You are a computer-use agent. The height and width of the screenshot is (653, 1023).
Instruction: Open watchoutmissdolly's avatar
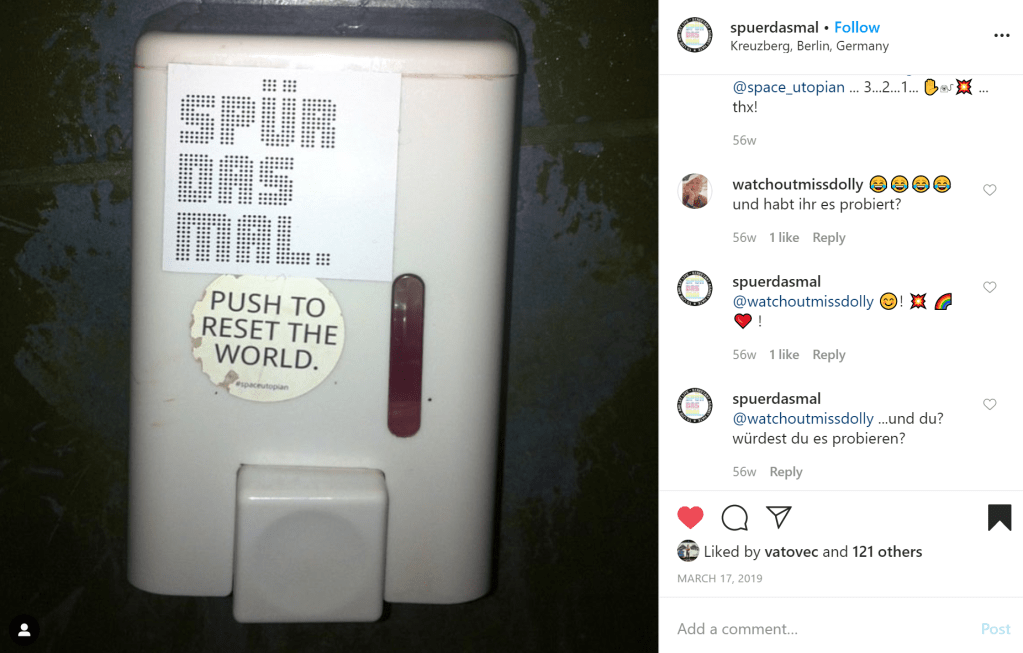click(695, 191)
